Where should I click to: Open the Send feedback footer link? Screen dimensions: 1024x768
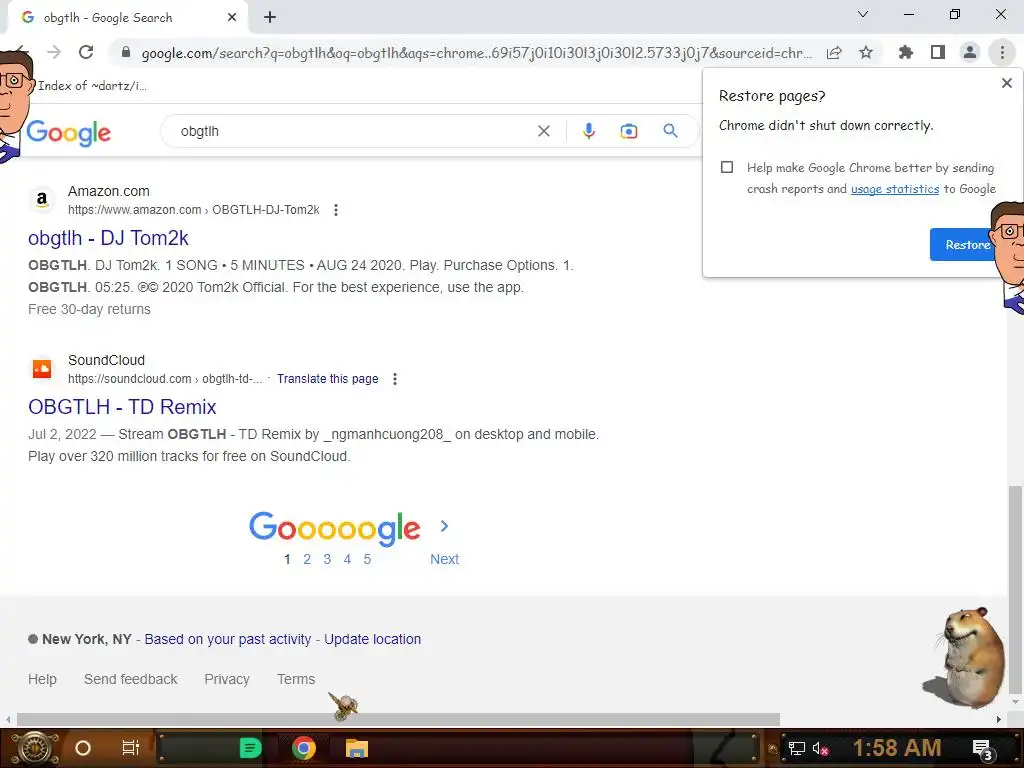click(131, 679)
